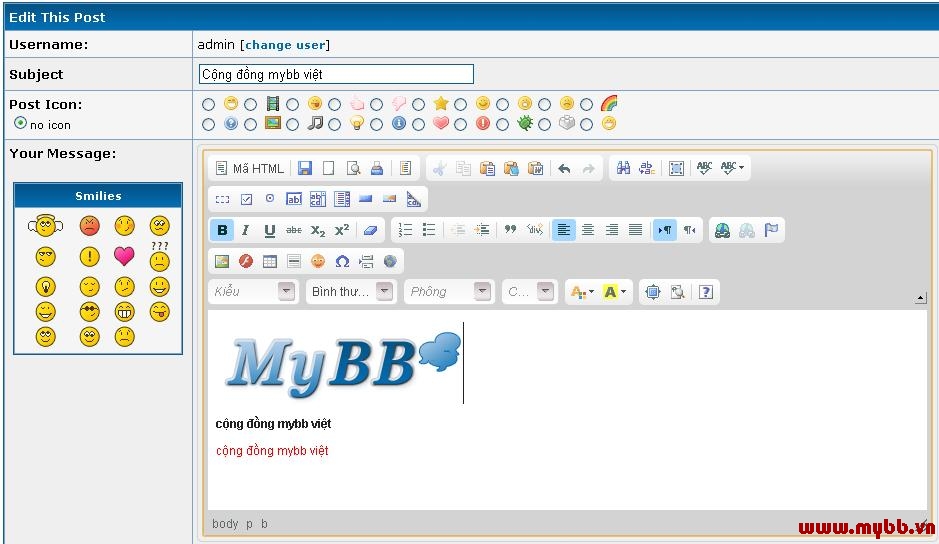This screenshot has height=544, width=939.
Task: Click the Templates icon
Action: (405, 168)
